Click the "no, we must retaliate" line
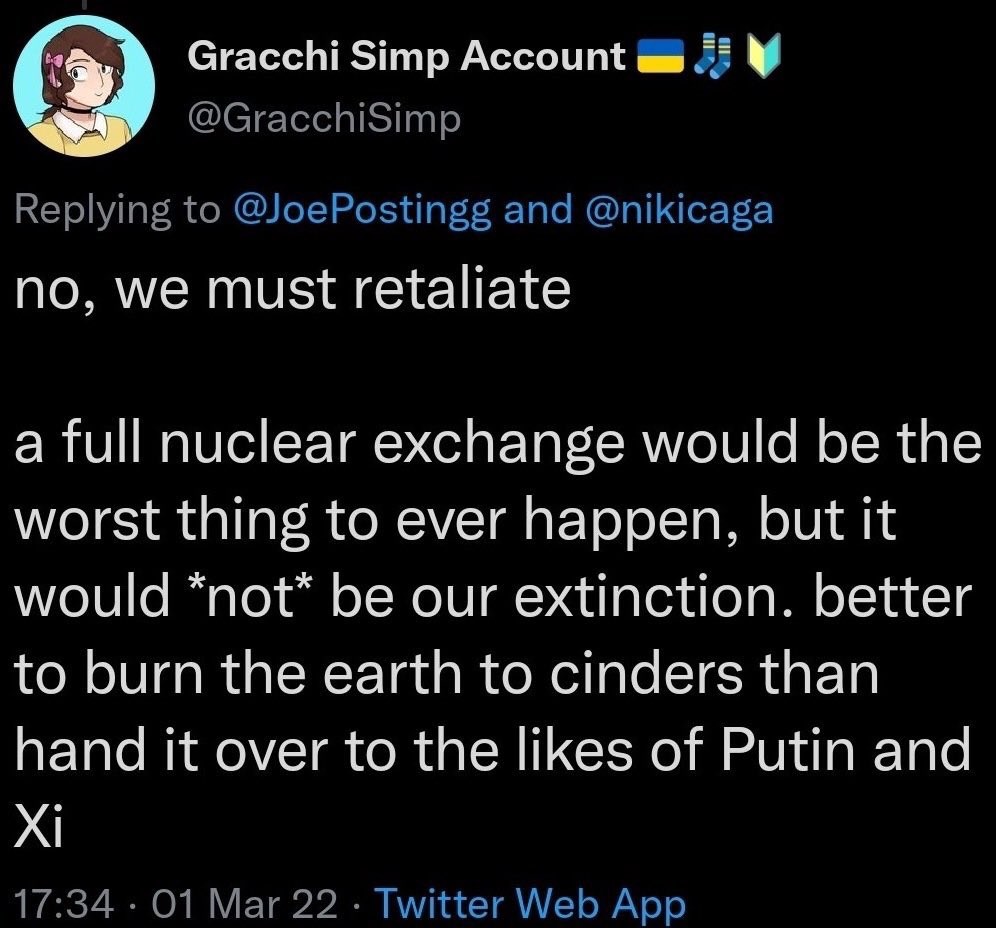996x928 pixels. [x=293, y=288]
